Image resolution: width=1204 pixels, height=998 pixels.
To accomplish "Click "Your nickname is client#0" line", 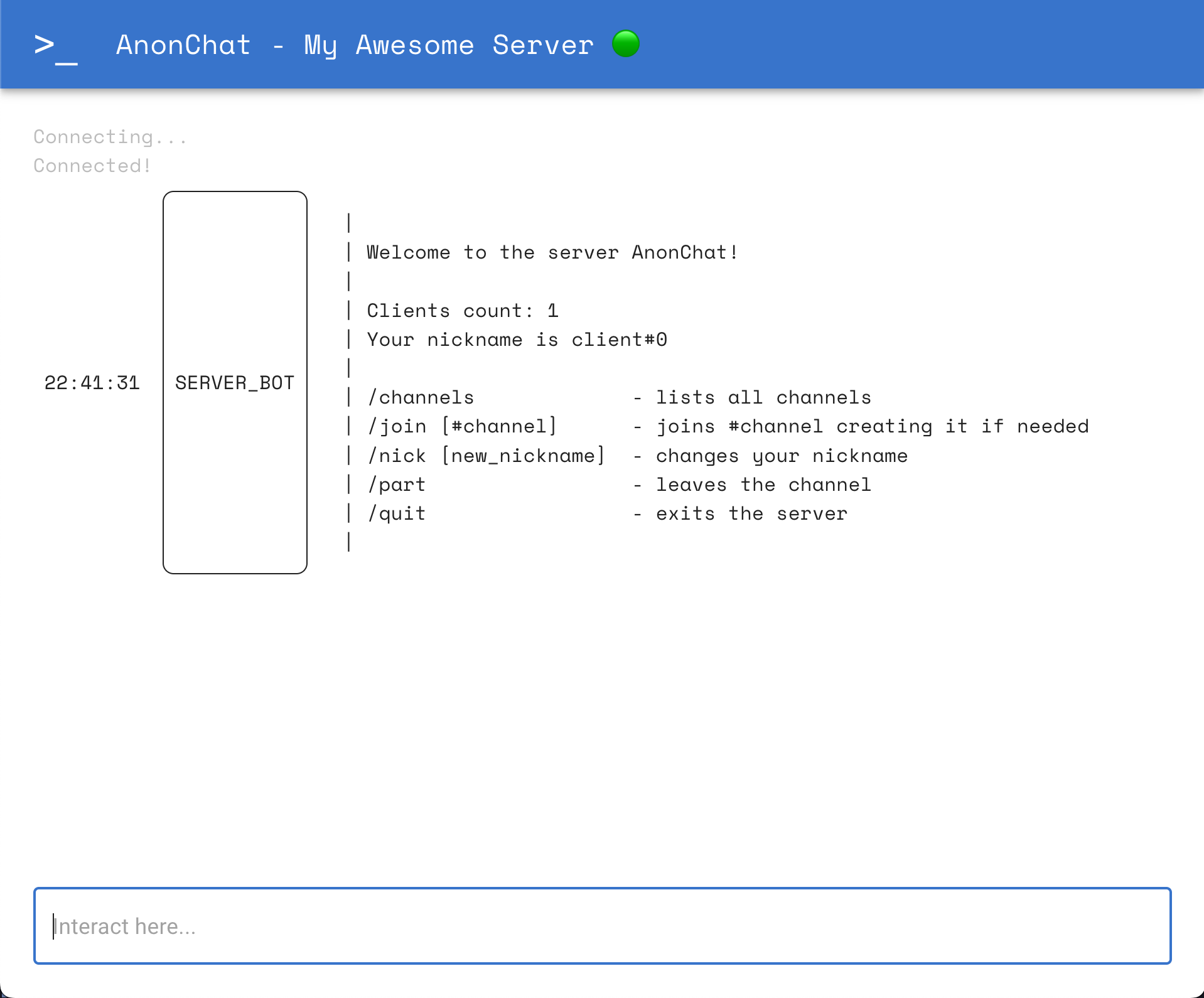I will [x=517, y=340].
